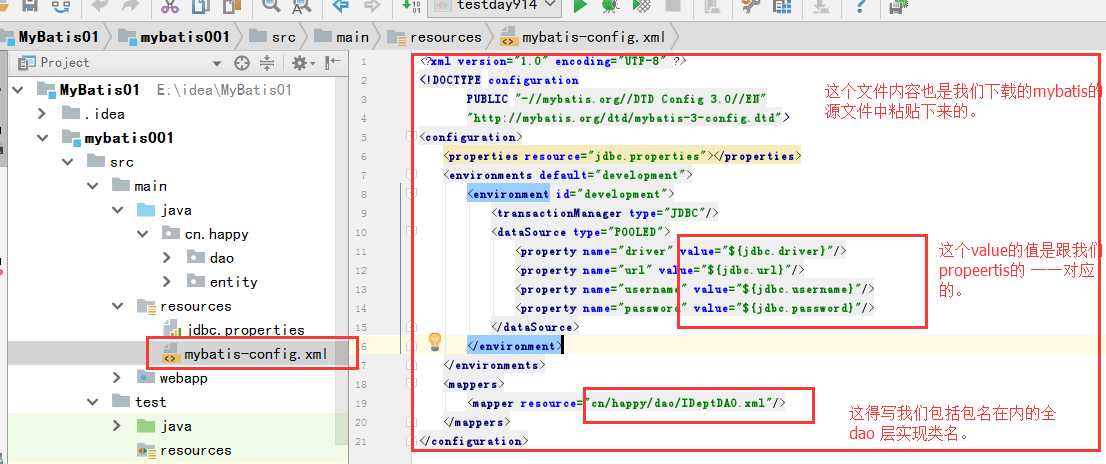Collapse the cn.happy package arrow
Viewport: 1106px width, 464px height.
point(142,234)
